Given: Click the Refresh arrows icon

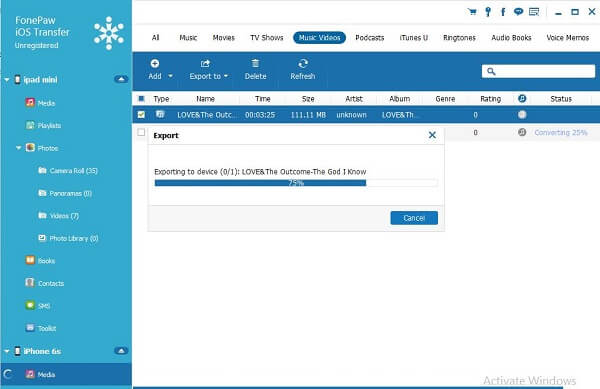Looking at the screenshot, I should 303,63.
